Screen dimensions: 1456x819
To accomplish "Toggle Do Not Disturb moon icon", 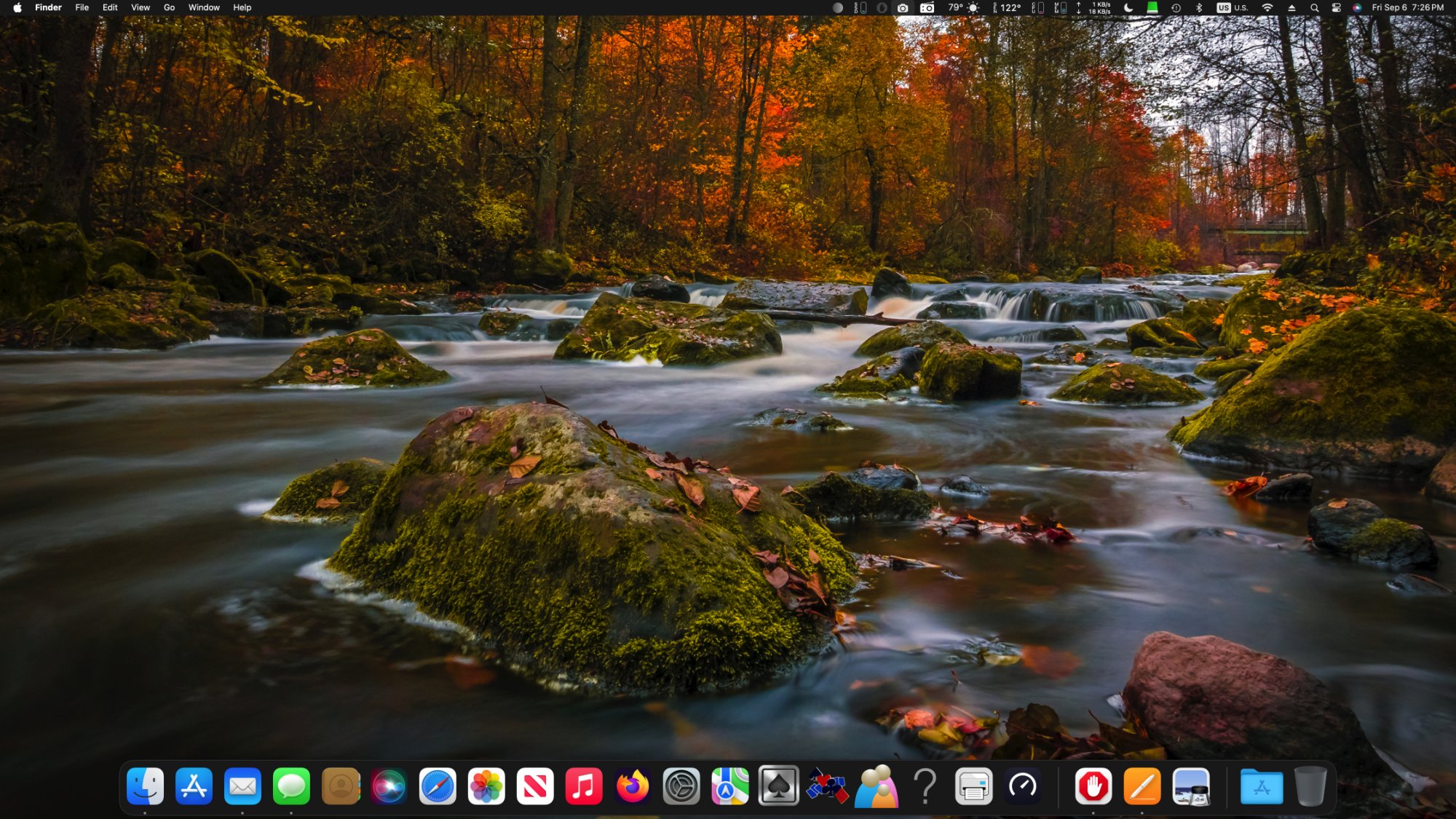I will 1128,7.
